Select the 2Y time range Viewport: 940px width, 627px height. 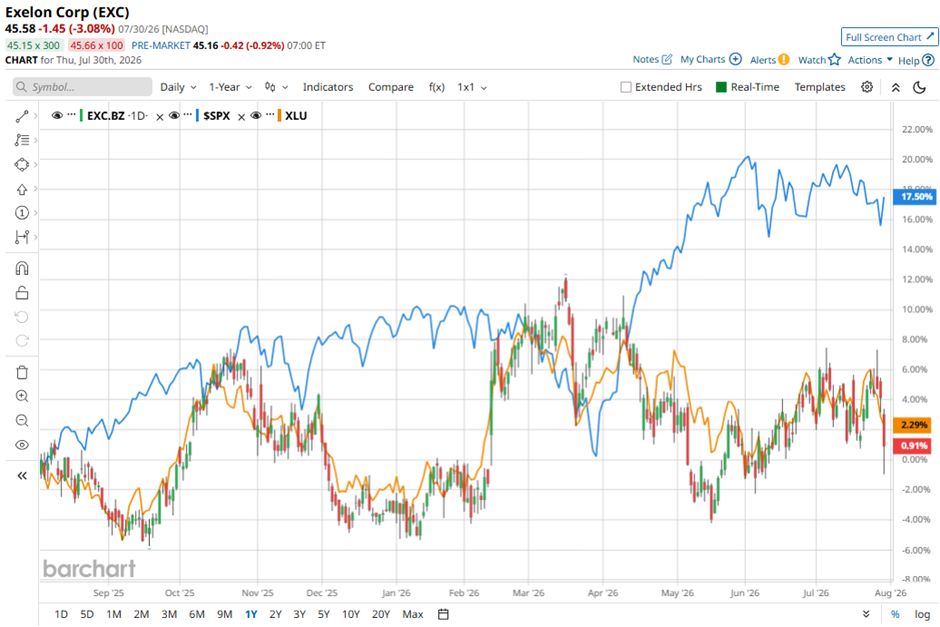pyautogui.click(x=275, y=614)
